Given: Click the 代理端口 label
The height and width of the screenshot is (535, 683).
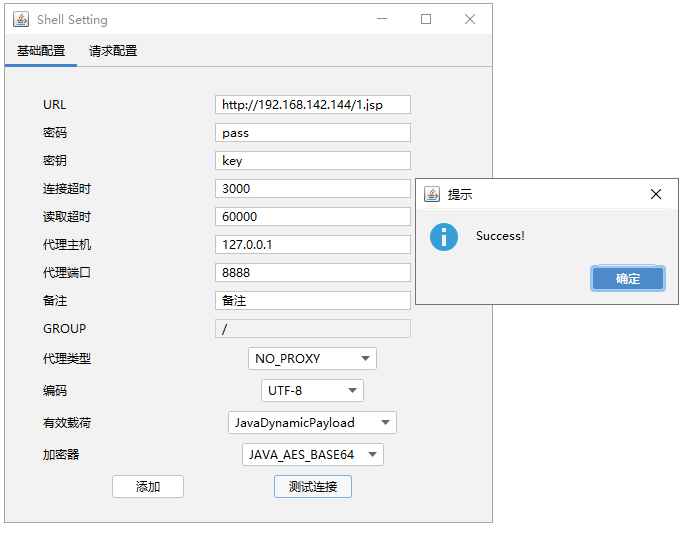Looking at the screenshot, I should (67, 272).
